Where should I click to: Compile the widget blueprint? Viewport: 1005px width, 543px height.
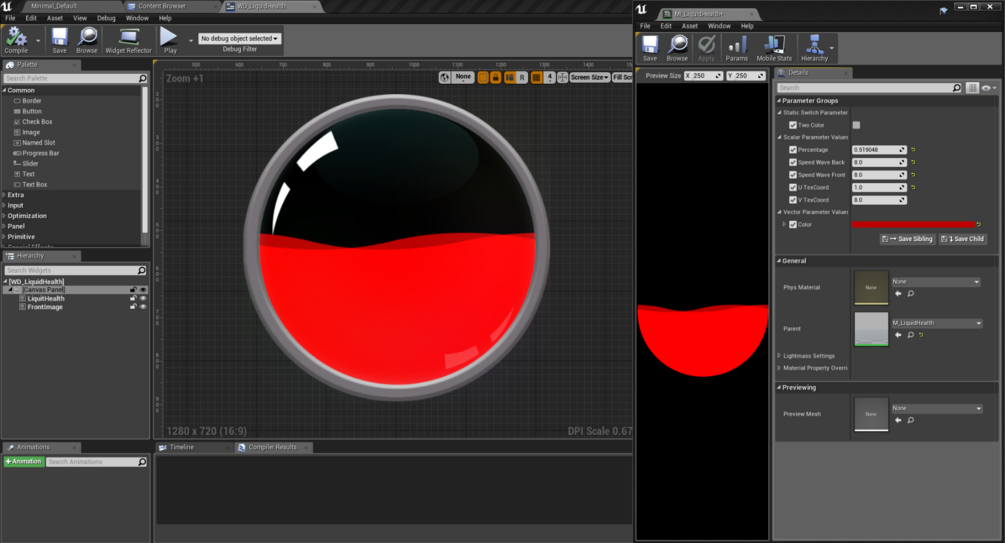[x=16, y=40]
